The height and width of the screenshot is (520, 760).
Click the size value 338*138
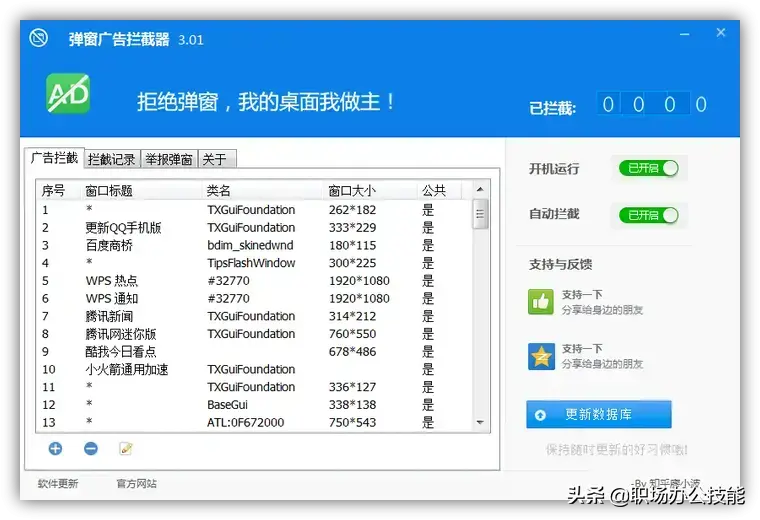point(352,405)
